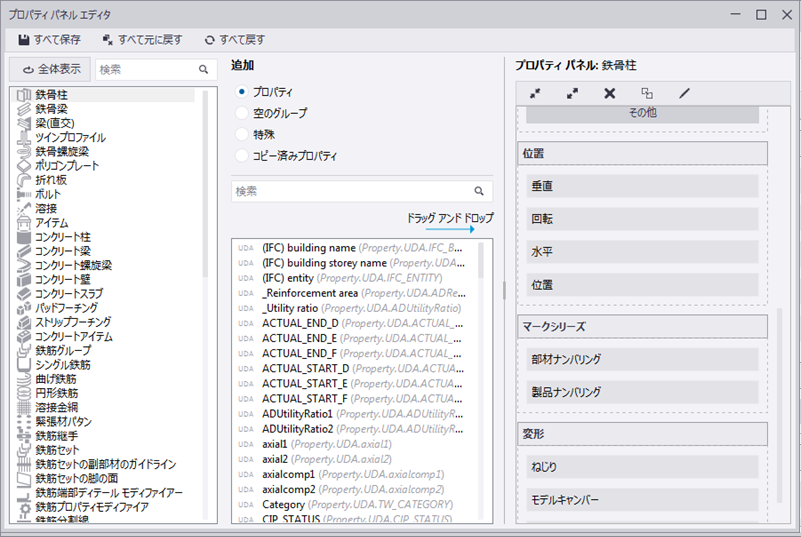Click the delete X icon in panel toolbar
801x537 pixels.
(x=609, y=93)
